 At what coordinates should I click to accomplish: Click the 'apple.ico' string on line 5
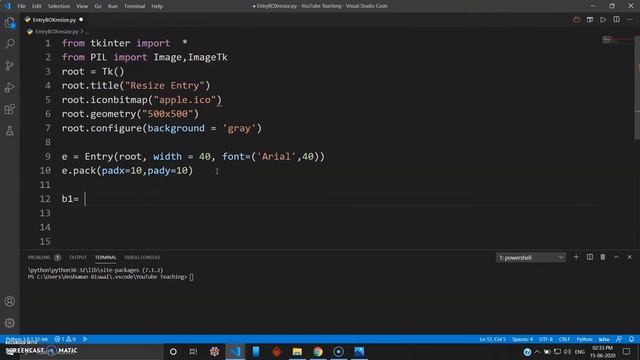pyautogui.click(x=185, y=100)
